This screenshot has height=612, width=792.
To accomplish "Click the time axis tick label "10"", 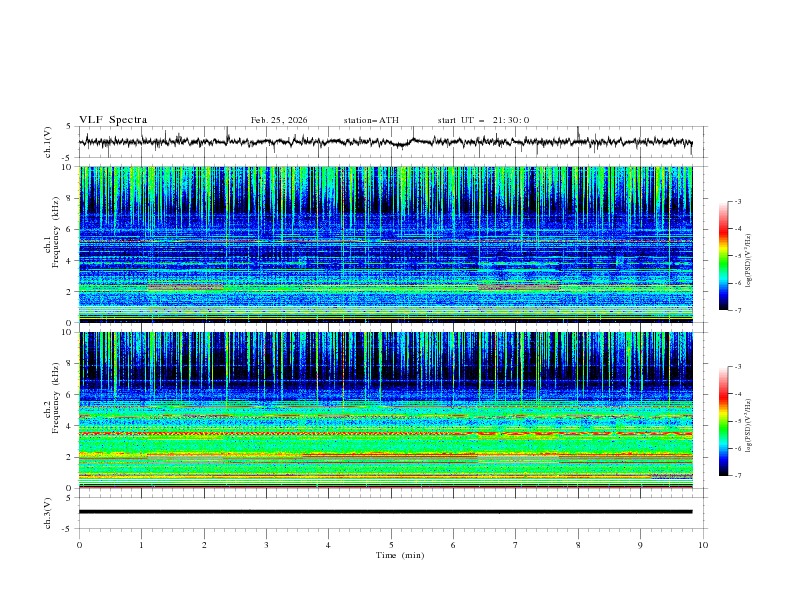I will click(703, 545).
